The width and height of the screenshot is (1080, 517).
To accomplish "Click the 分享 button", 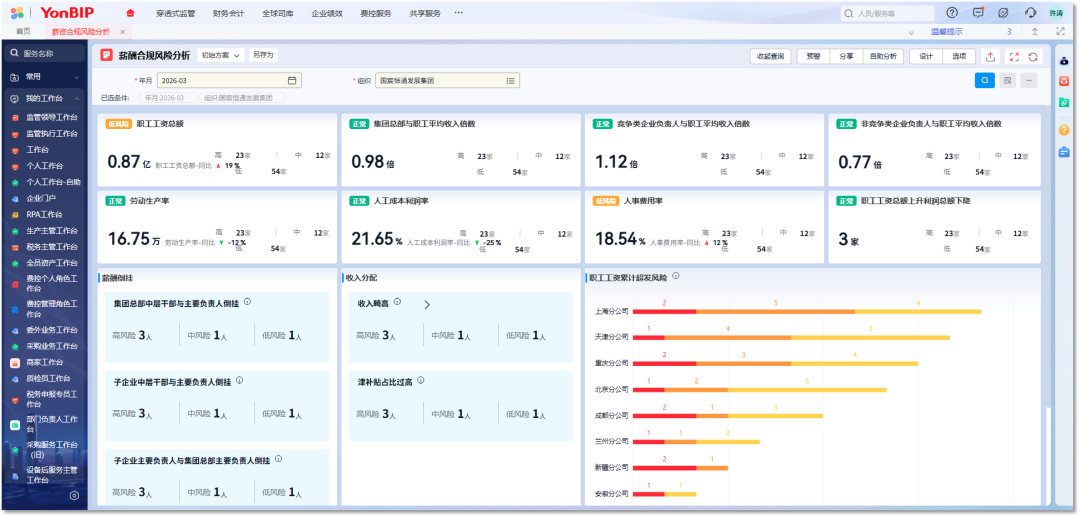I will (x=845, y=57).
